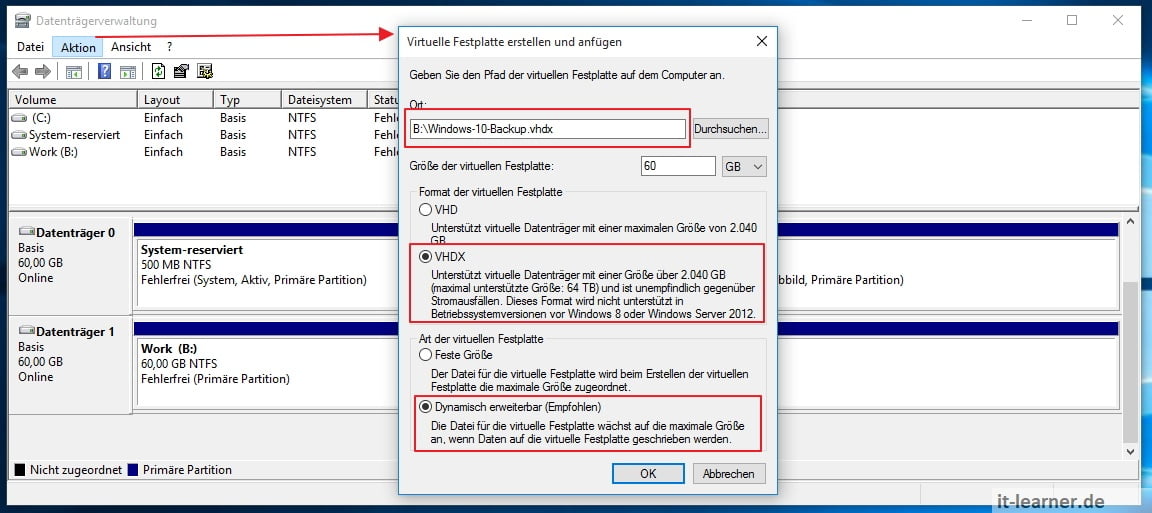Select the (C:) volume name in list
The image size is (1152, 513).
(41, 118)
